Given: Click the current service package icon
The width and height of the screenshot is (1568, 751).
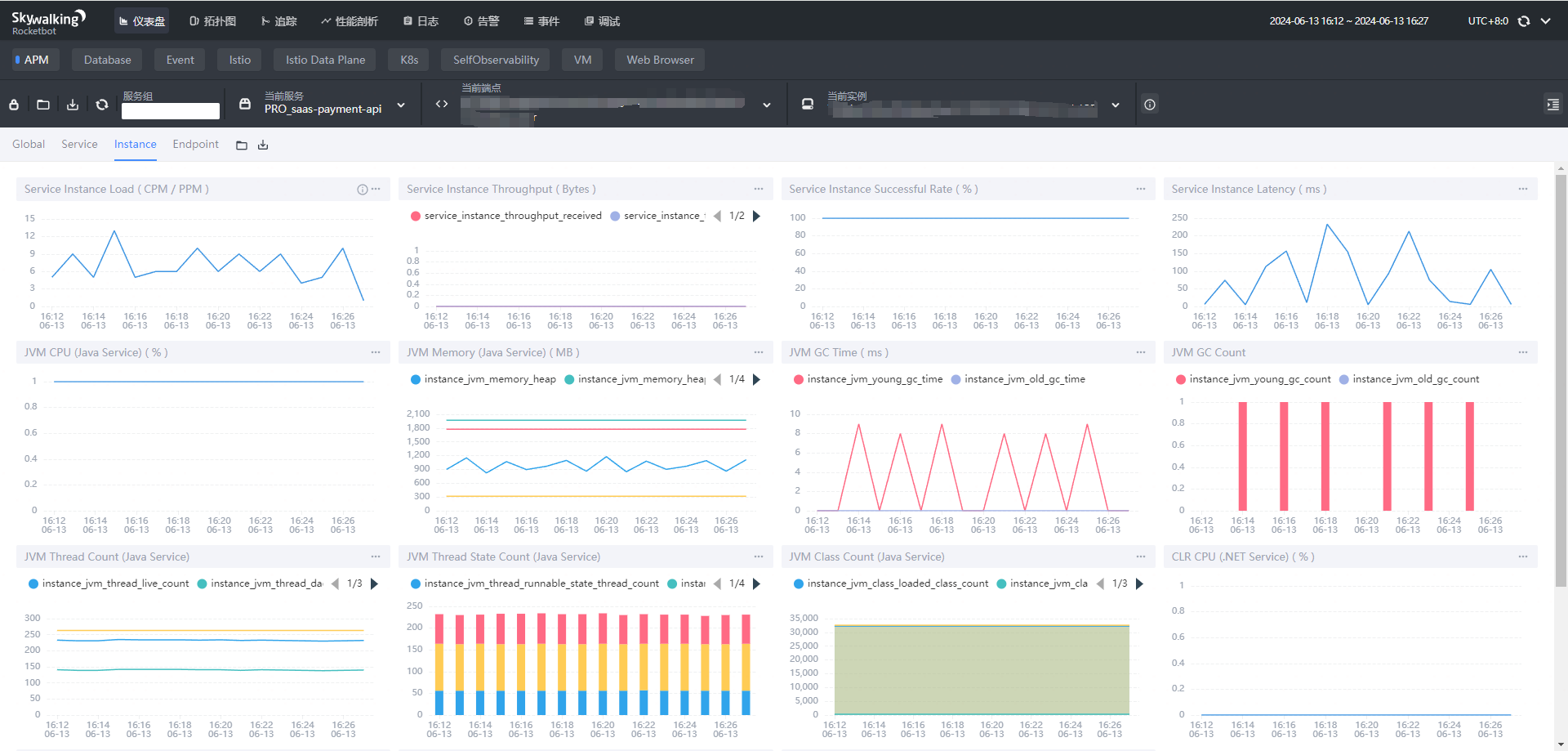Looking at the screenshot, I should click(245, 104).
